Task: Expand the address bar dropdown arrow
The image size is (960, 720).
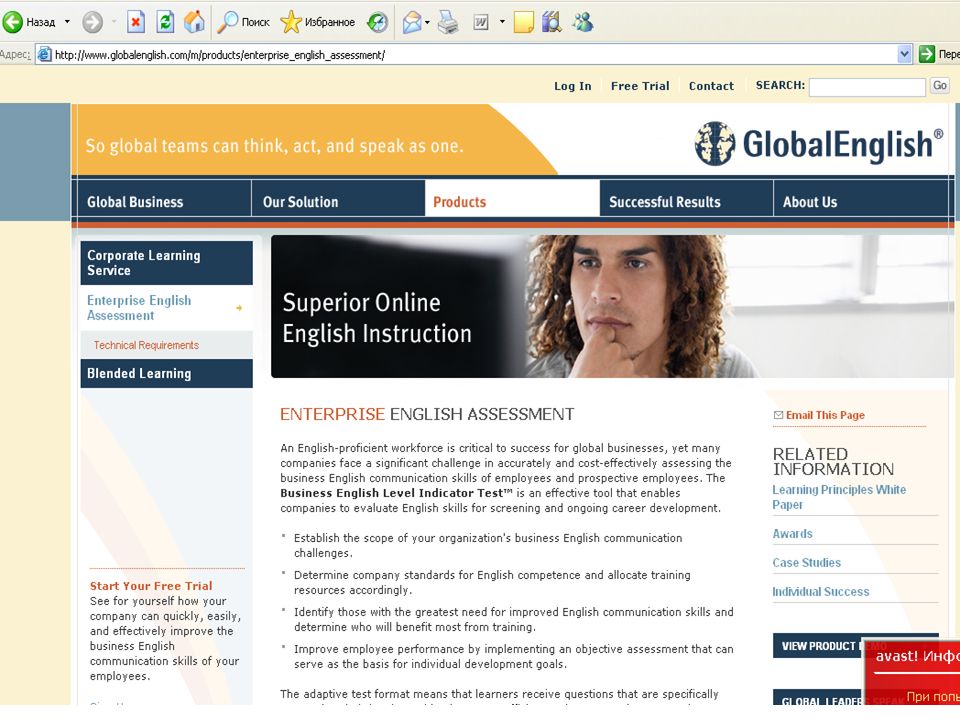Action: [x=904, y=54]
